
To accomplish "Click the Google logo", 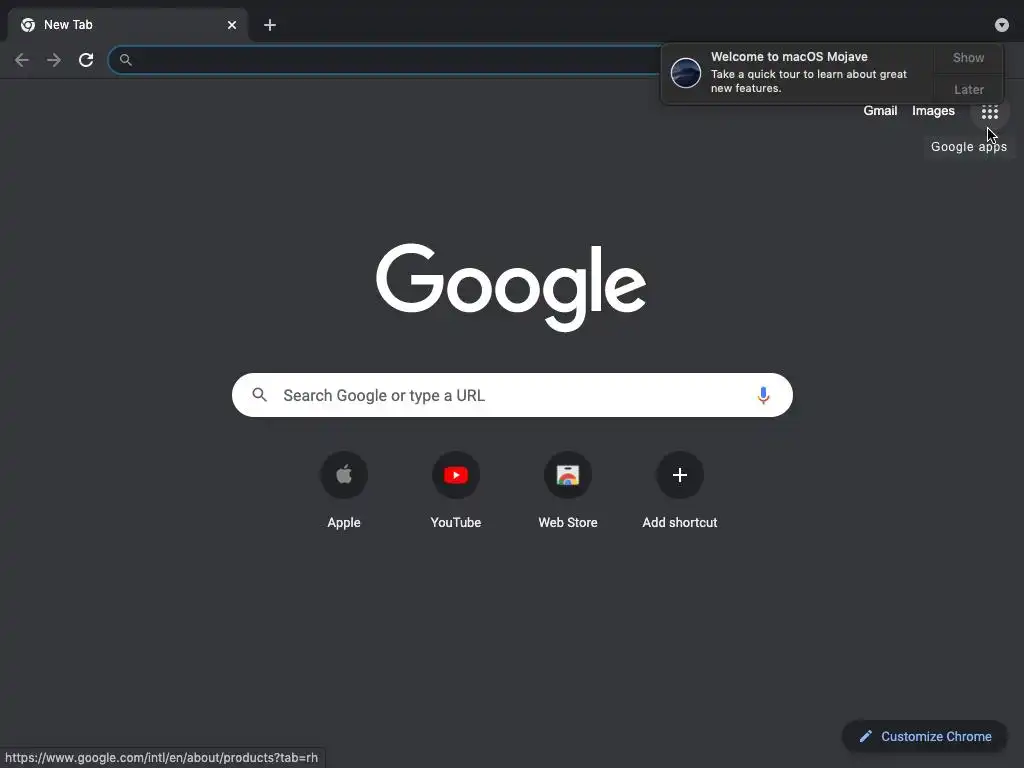I will click(511, 287).
